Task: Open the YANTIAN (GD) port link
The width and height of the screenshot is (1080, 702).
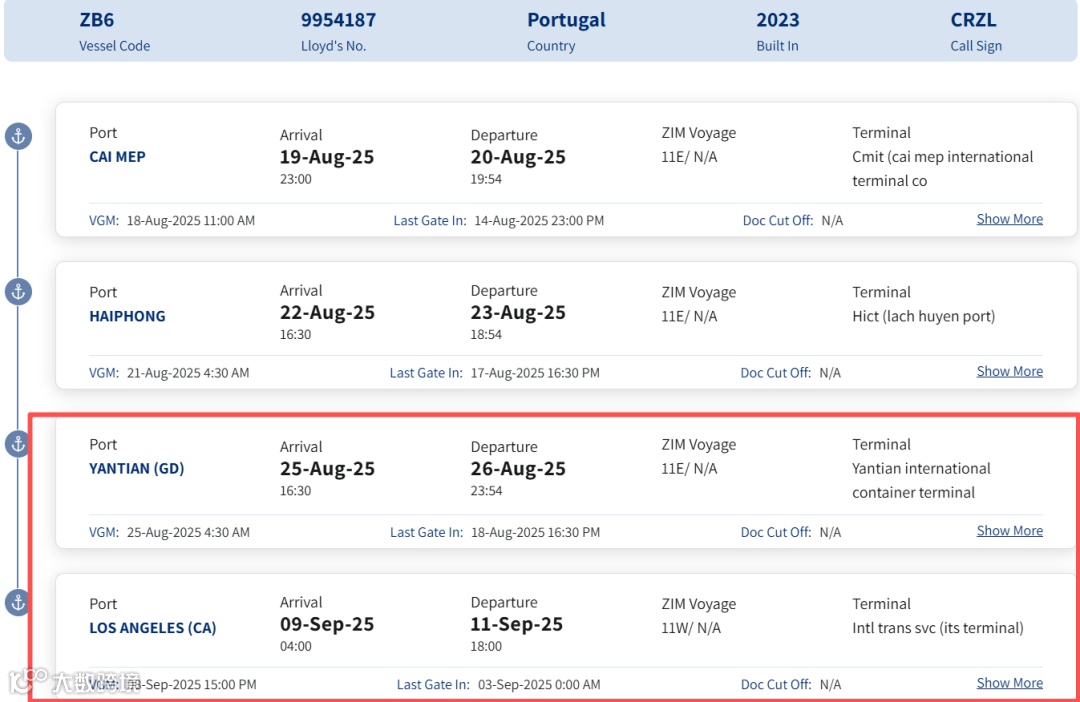Action: (136, 468)
